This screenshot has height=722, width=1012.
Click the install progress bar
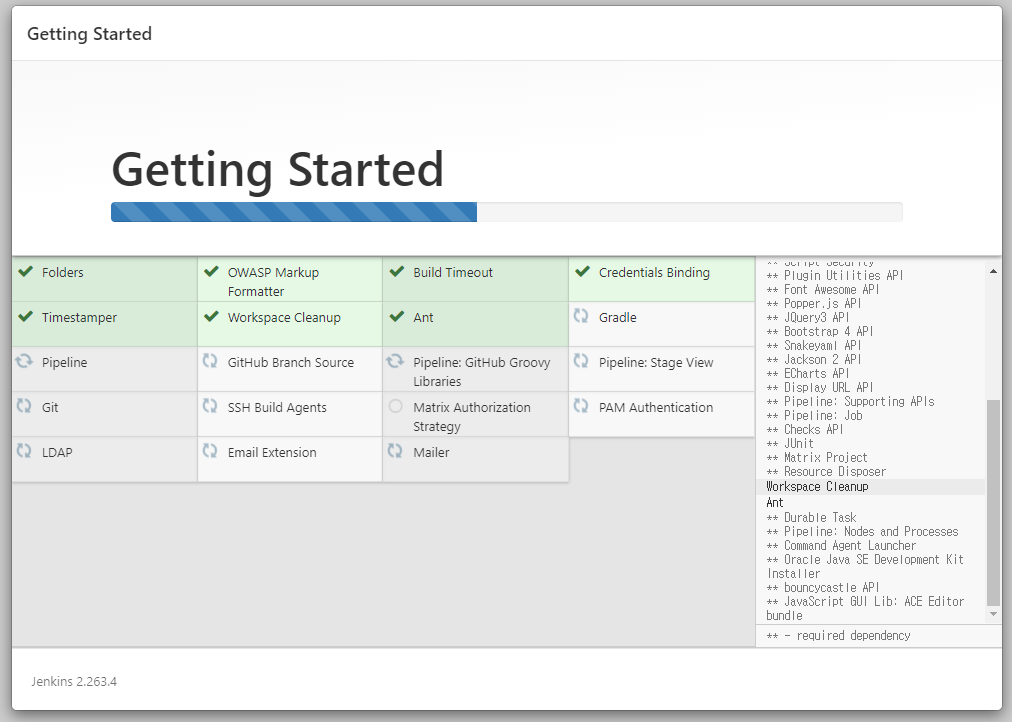coord(507,212)
